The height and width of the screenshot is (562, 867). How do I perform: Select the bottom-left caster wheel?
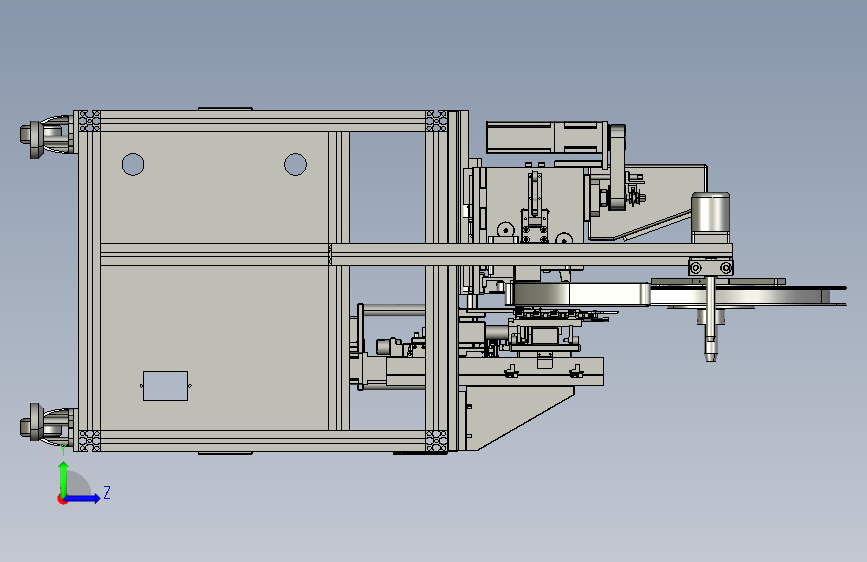[x=46, y=423]
